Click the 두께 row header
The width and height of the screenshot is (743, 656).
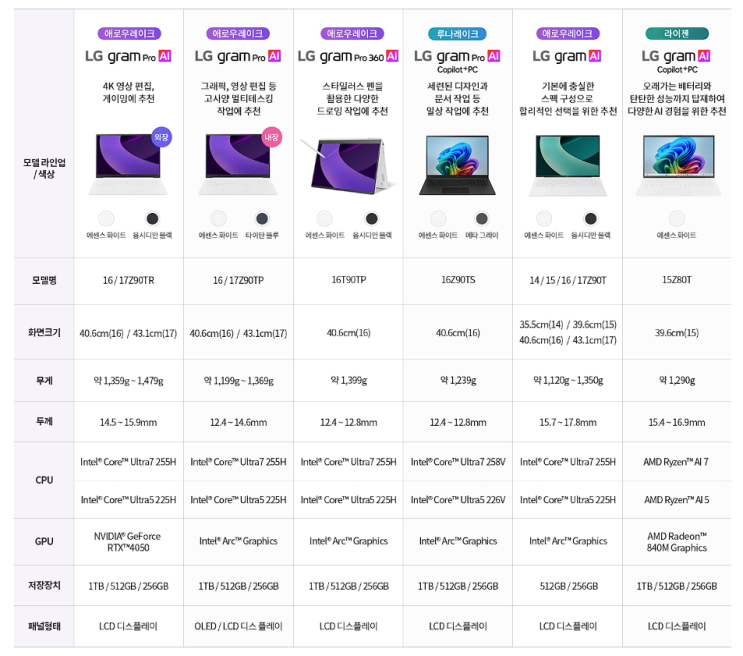pyautogui.click(x=44, y=421)
